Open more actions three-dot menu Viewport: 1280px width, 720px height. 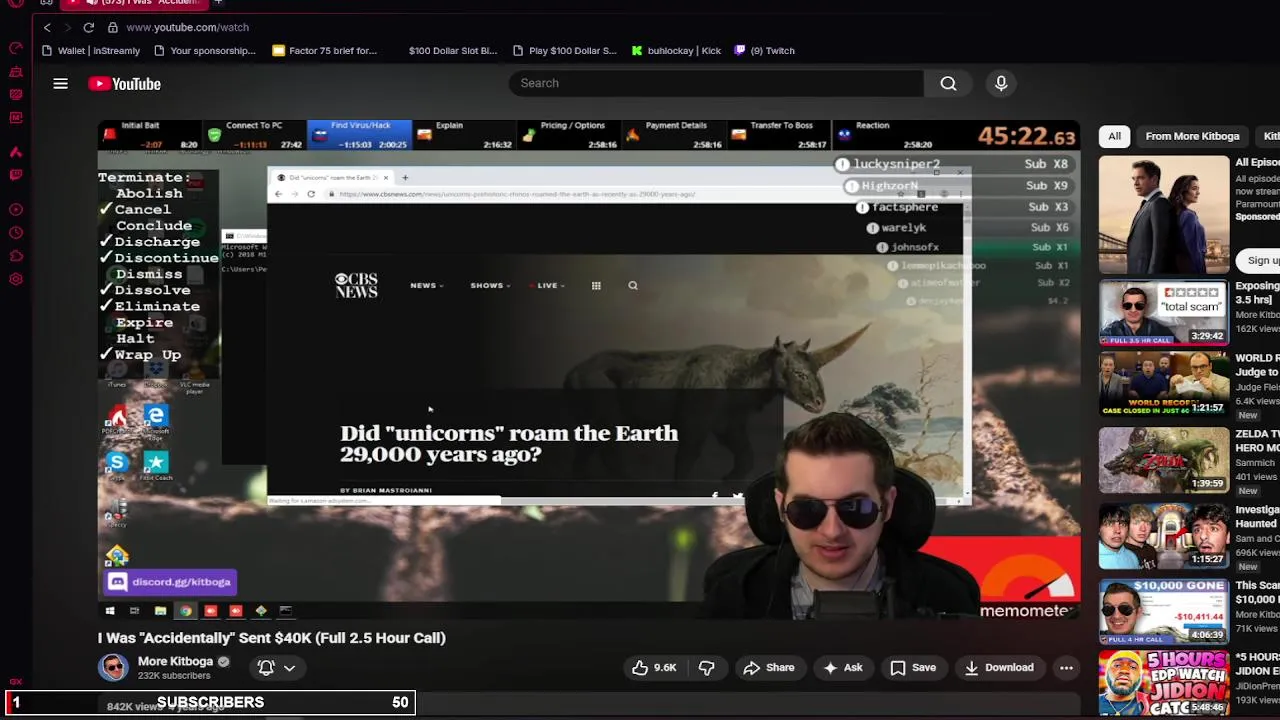[x=1066, y=667]
